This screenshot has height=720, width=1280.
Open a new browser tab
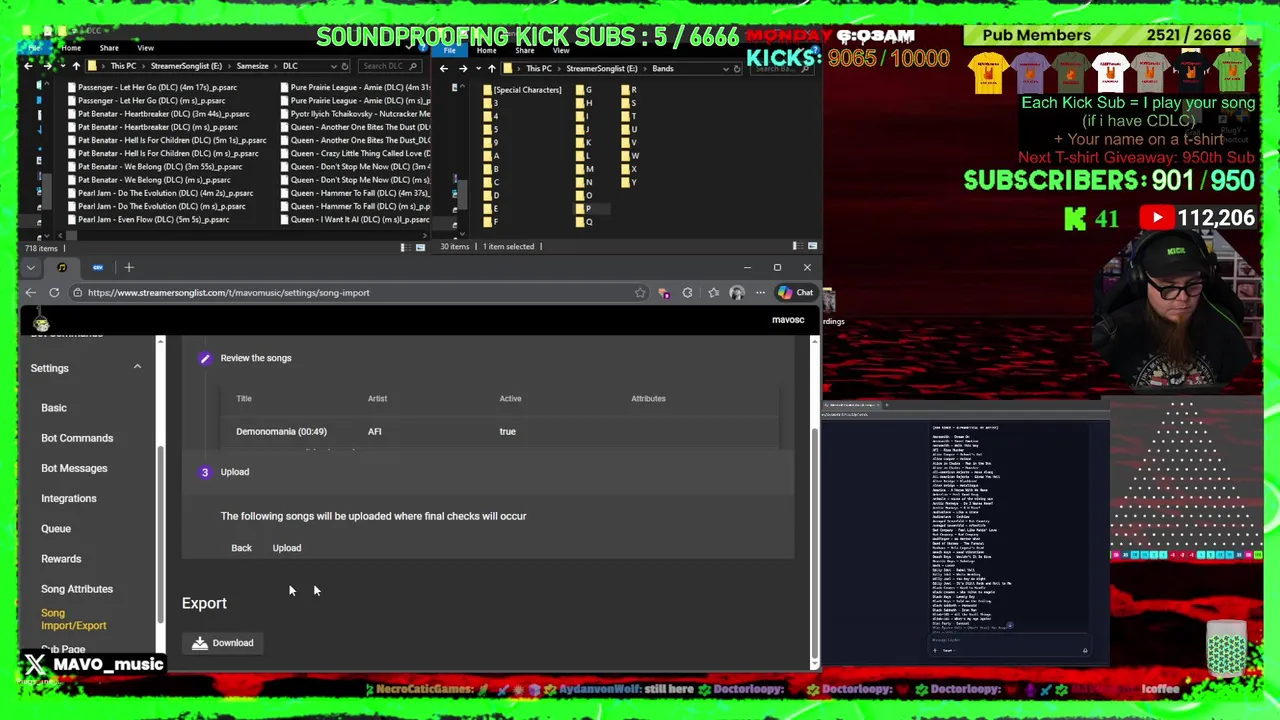click(x=129, y=267)
